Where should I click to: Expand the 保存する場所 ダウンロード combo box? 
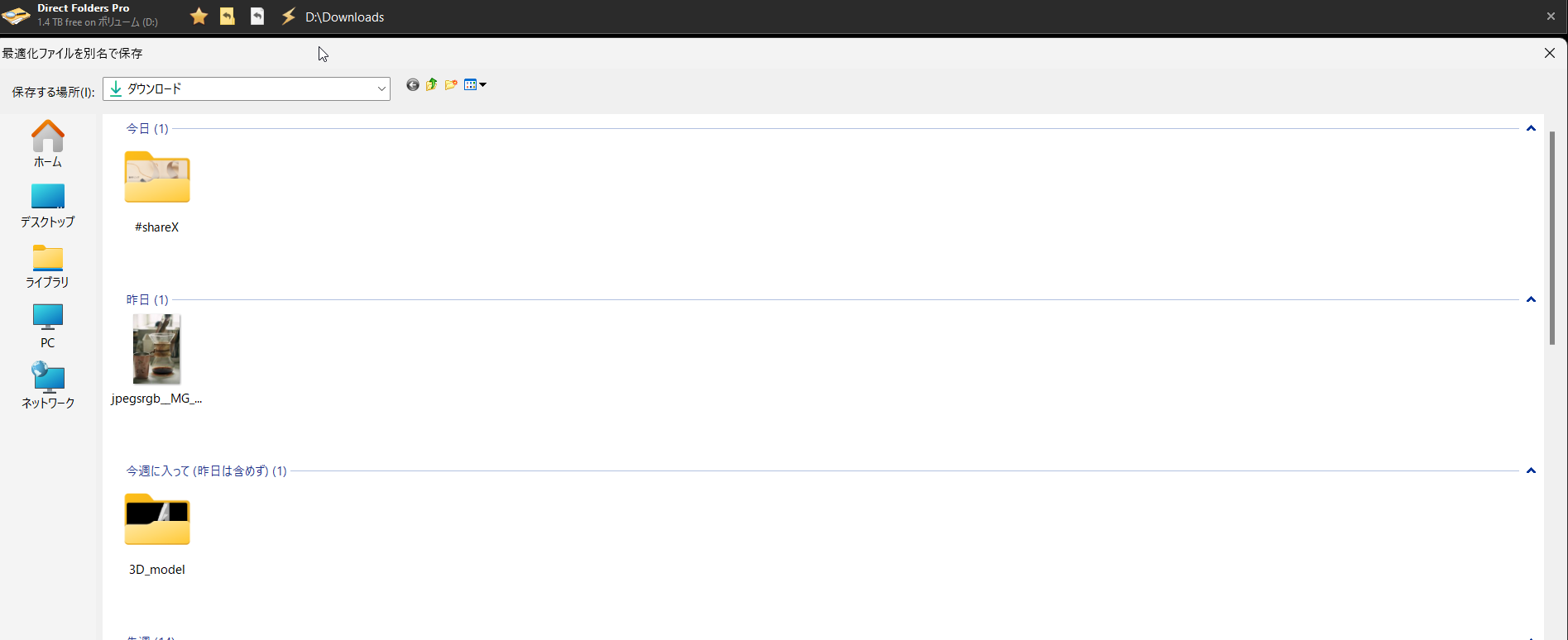247,88
